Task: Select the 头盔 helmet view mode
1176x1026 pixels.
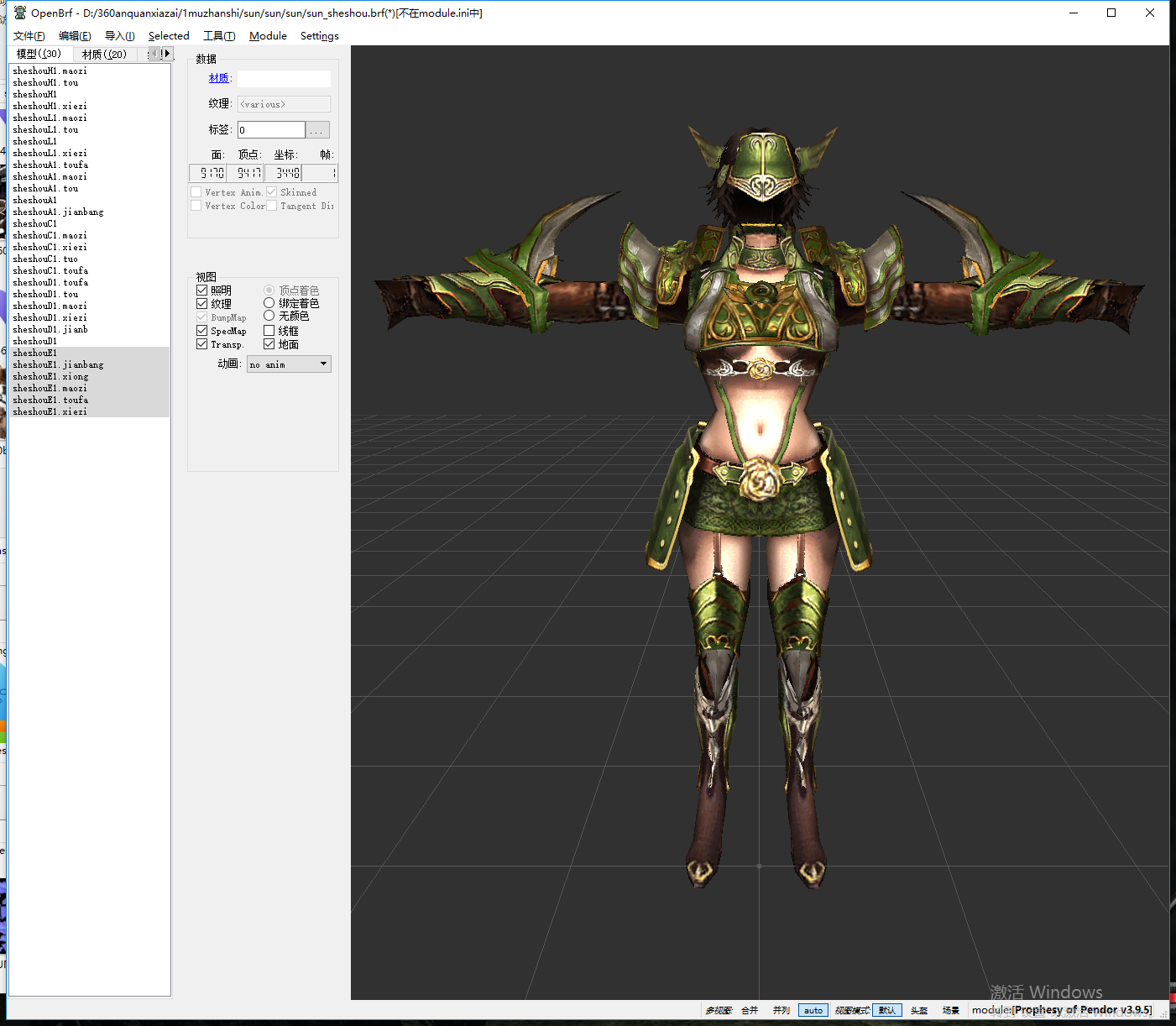Action: pyautogui.click(x=919, y=1010)
